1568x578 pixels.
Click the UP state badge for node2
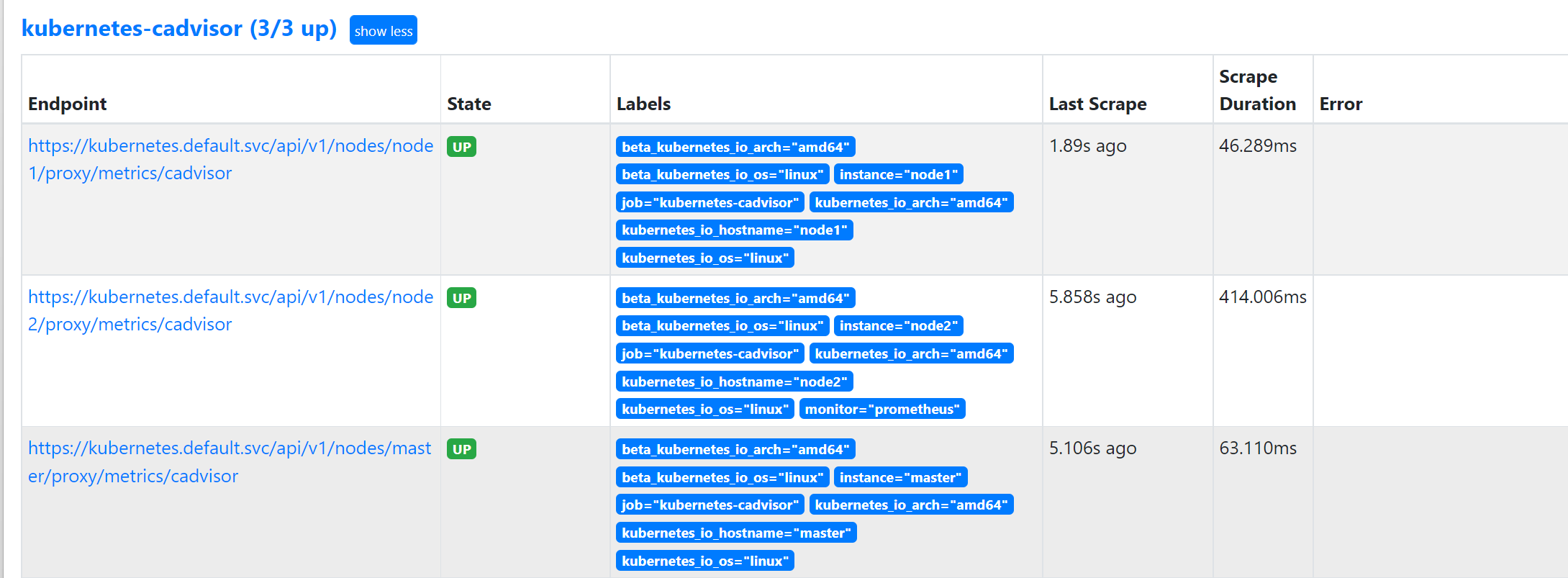(461, 298)
